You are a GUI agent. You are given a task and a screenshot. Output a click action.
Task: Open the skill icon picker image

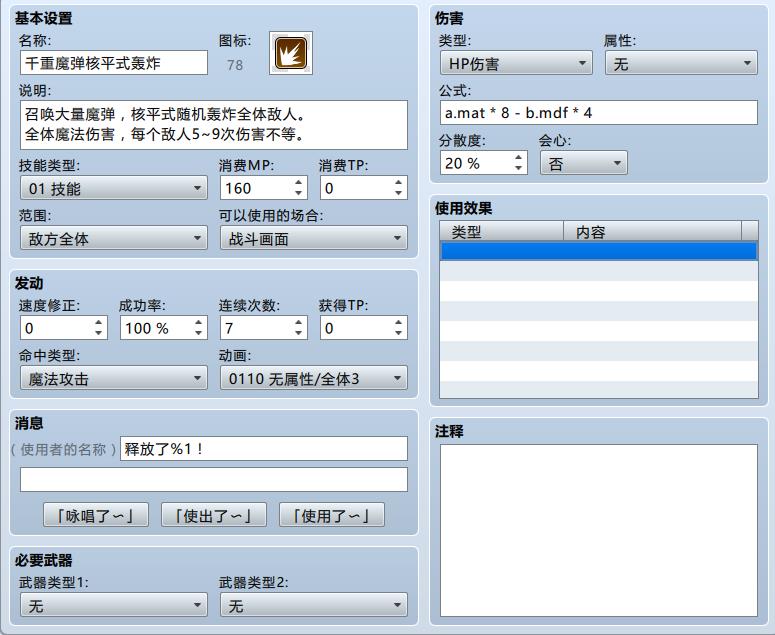[x=291, y=53]
